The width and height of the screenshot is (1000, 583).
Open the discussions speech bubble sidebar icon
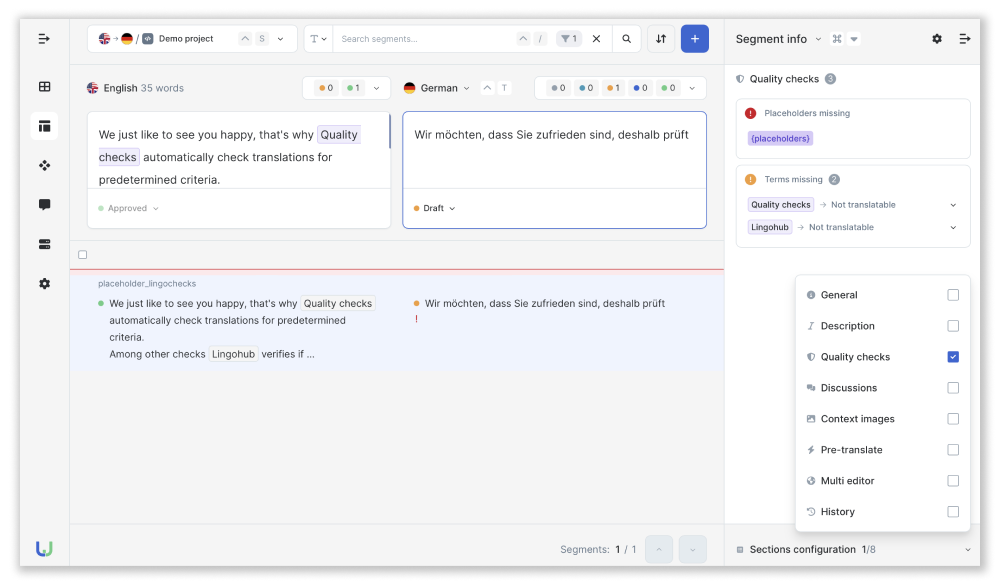pos(44,205)
